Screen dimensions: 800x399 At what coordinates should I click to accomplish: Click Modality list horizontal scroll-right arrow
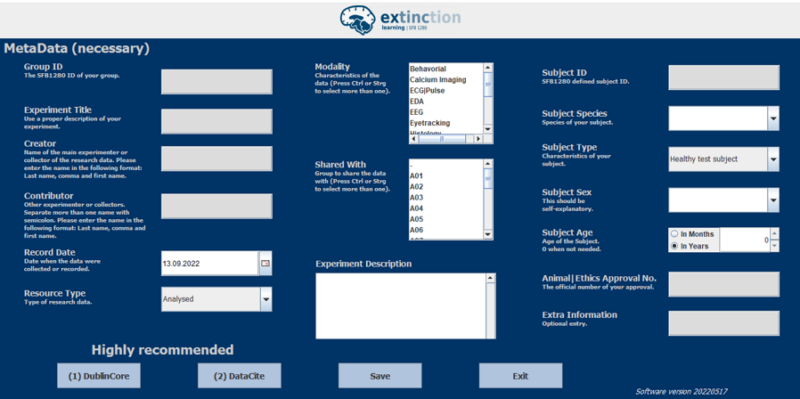pyautogui.click(x=478, y=138)
